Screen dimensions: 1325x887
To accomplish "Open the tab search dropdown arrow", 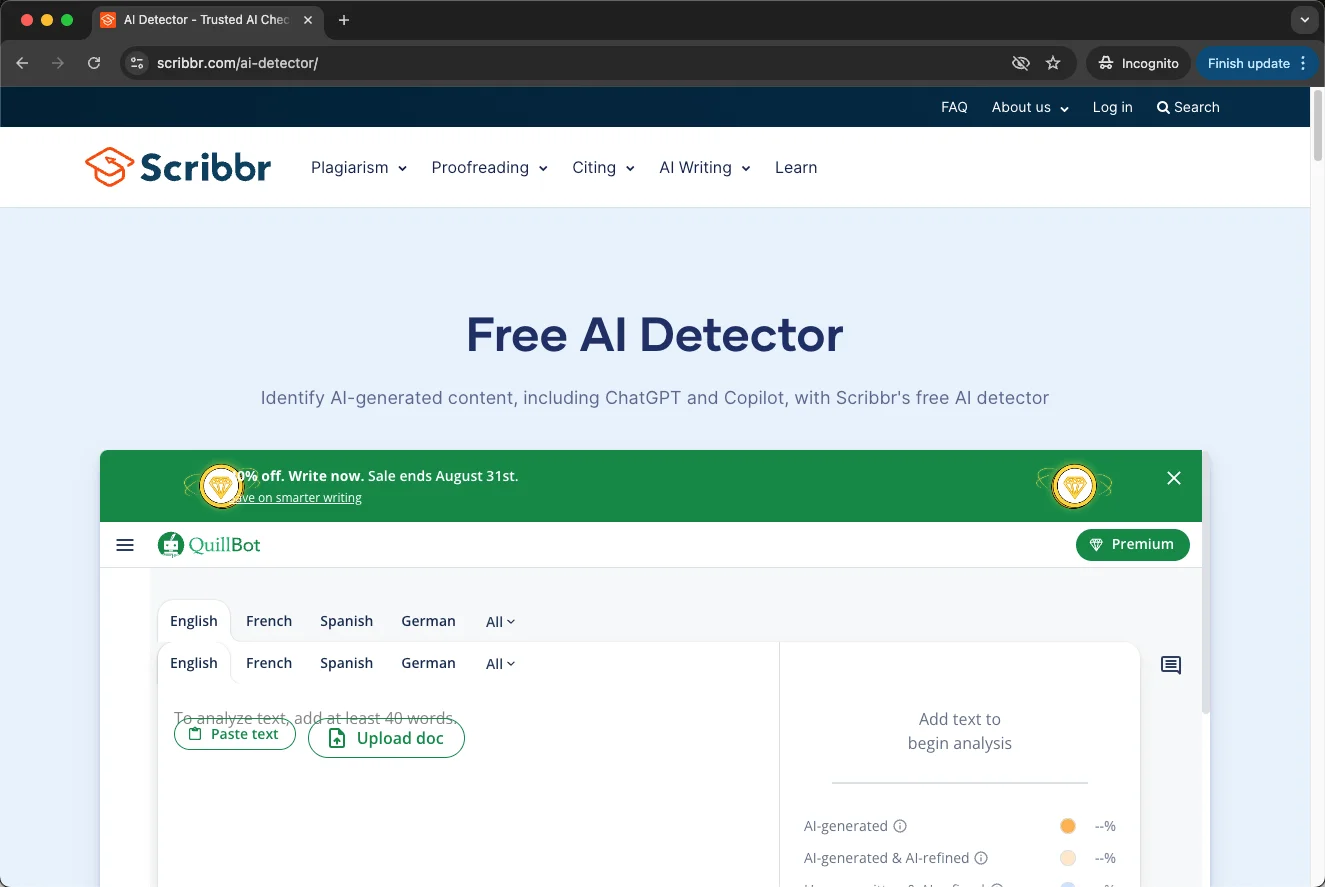I will (1305, 20).
